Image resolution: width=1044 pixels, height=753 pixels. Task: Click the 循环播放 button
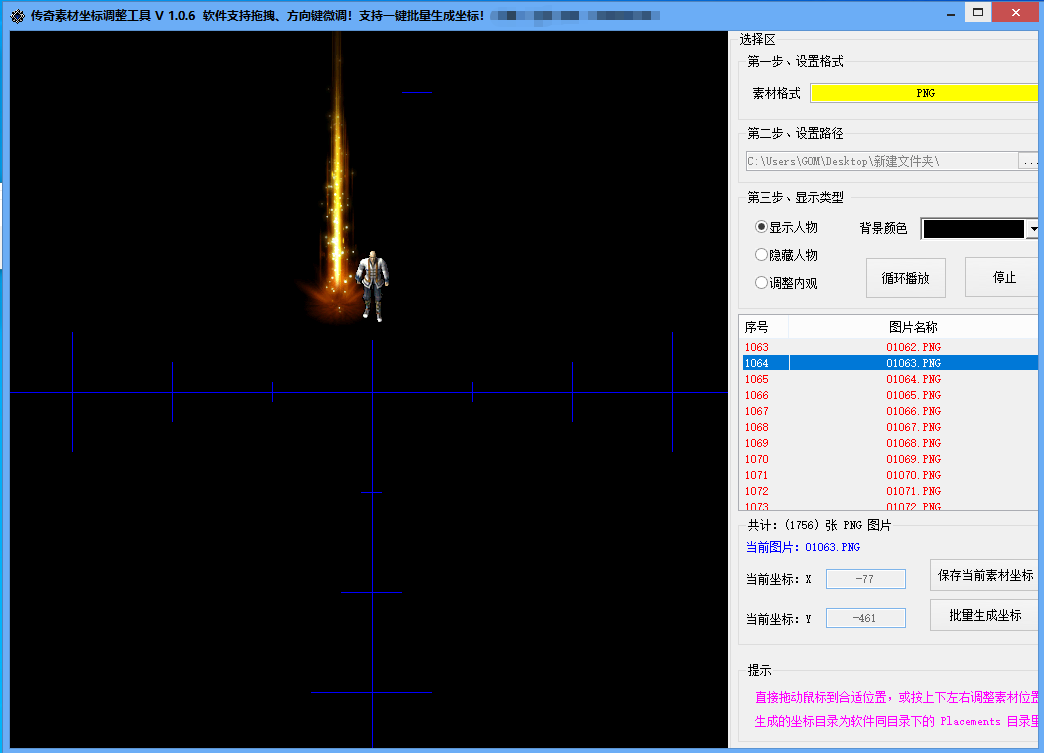coord(905,278)
